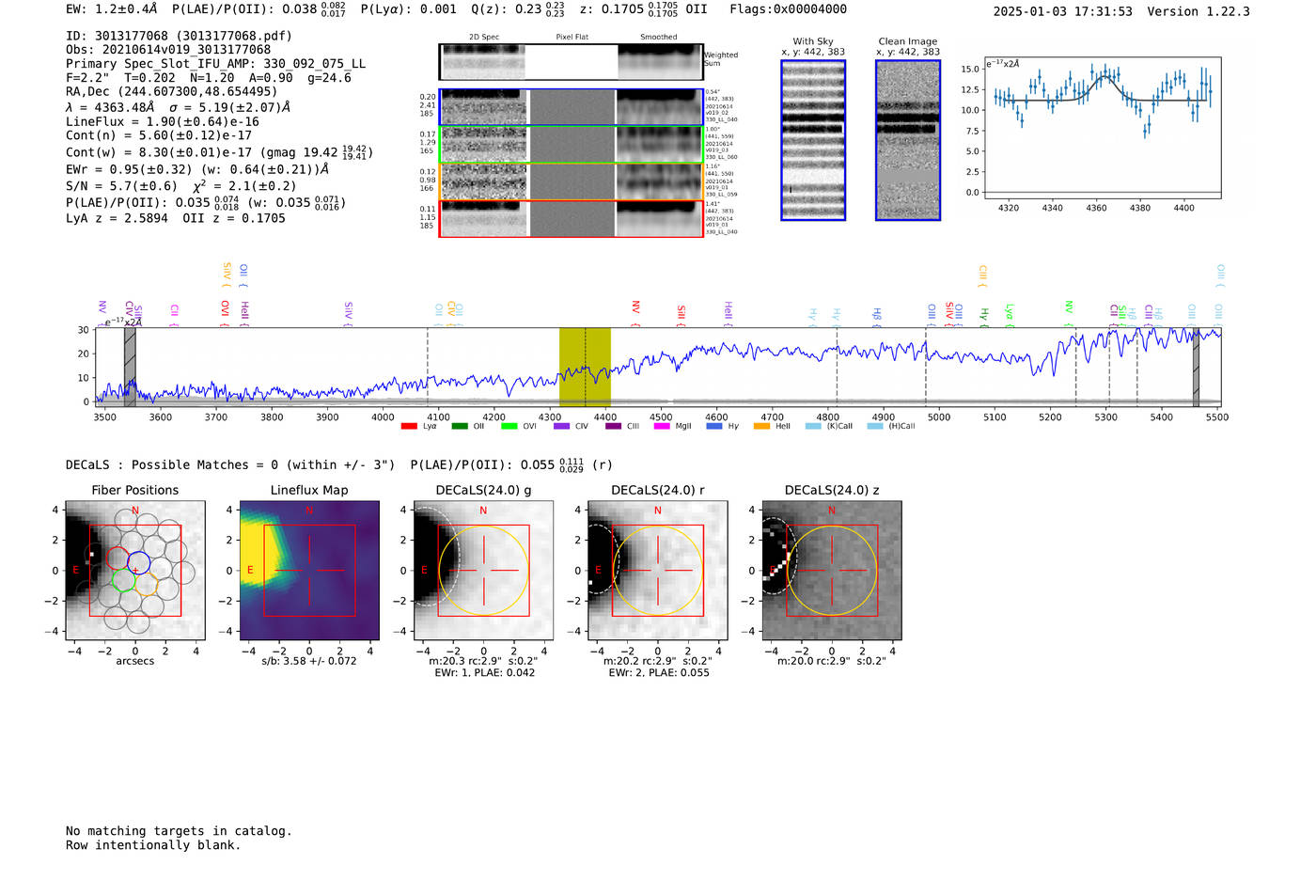Click the LyA z = 2.5894 text
The width and height of the screenshot is (1316, 896).
[117, 218]
